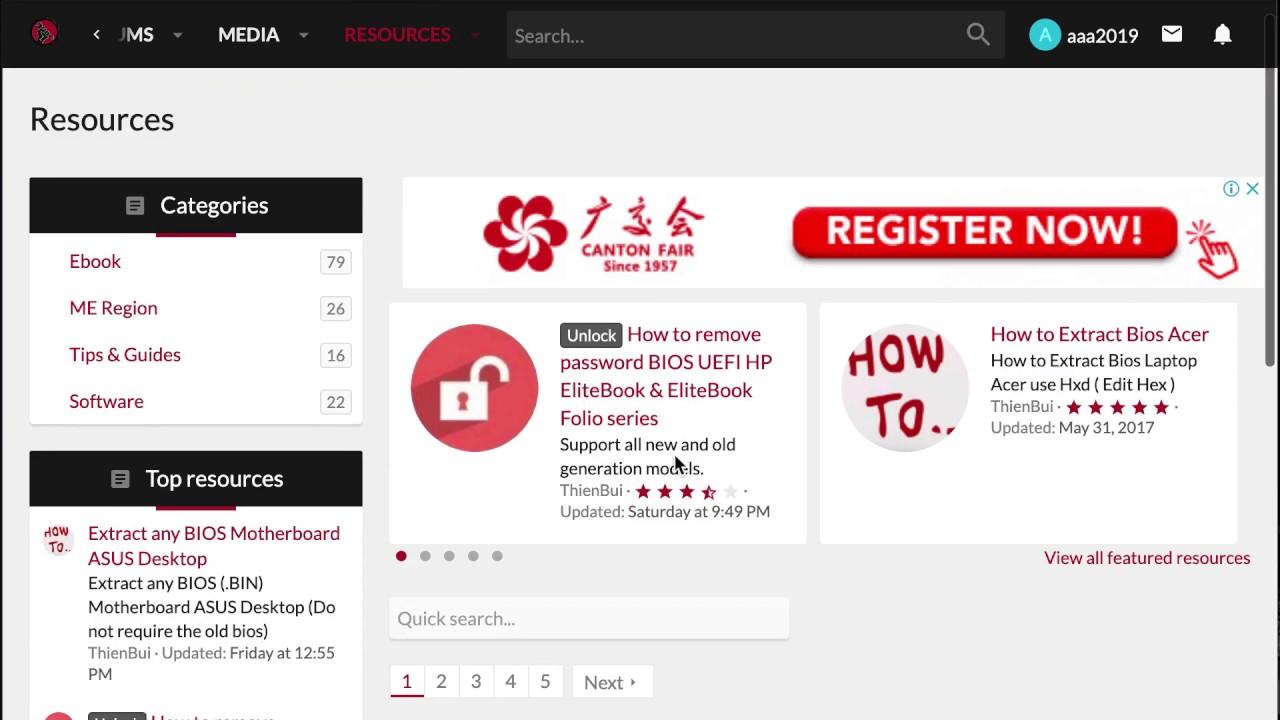
Task: Select the second carousel dot
Action: click(425, 556)
